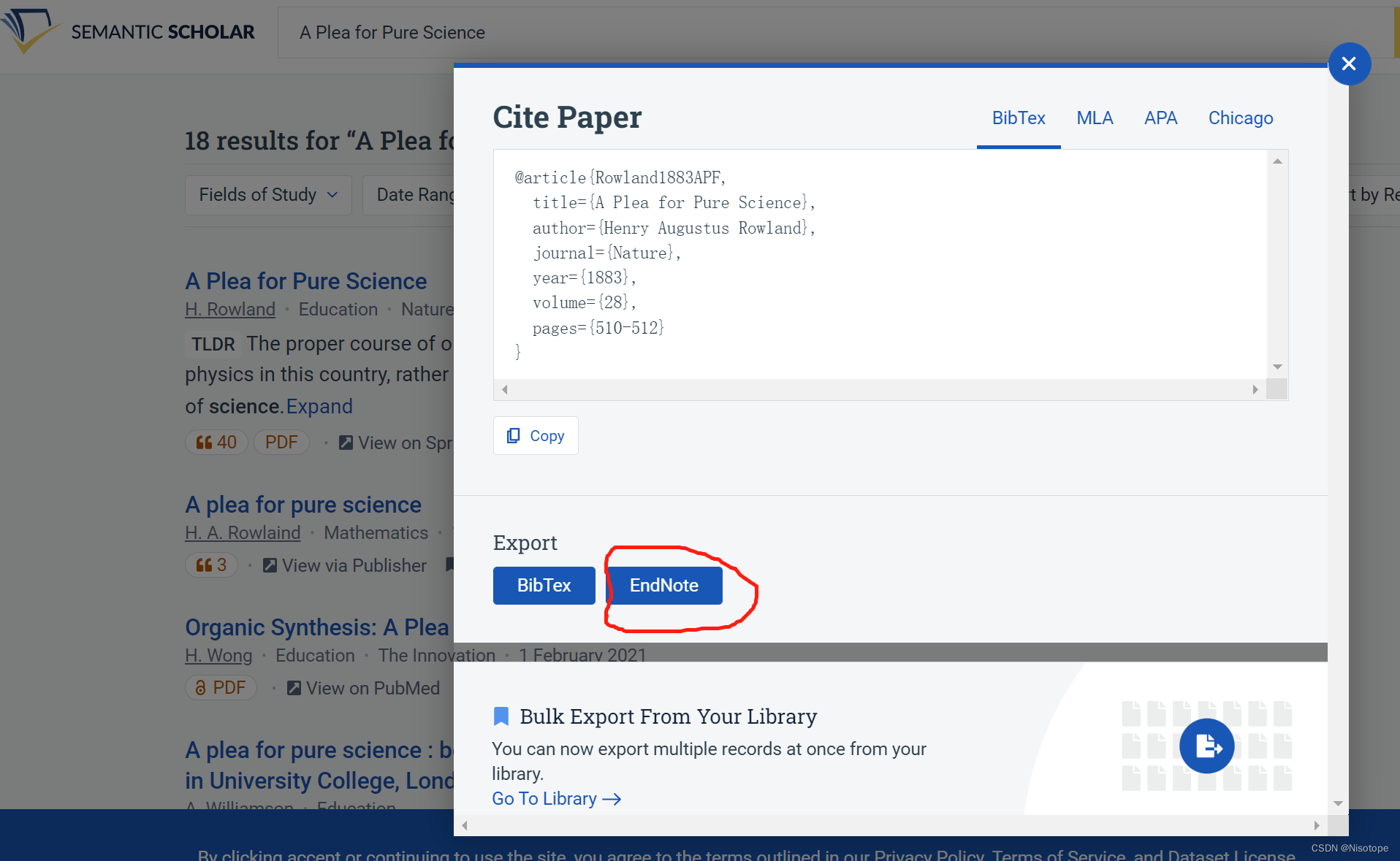Screen dimensions: 1400x861
Task: Click the citation box scroll up arrow
Action: tap(1277, 161)
